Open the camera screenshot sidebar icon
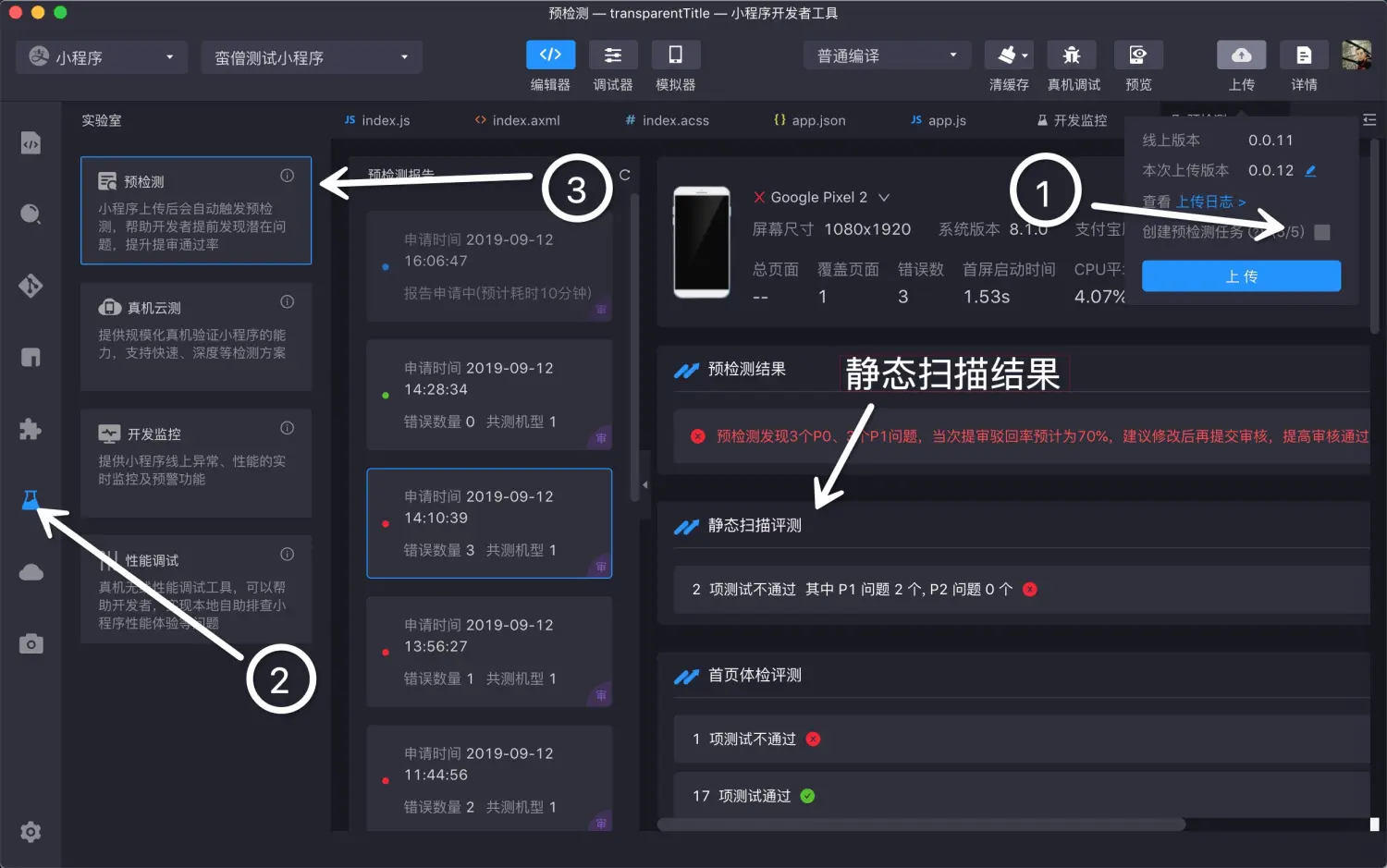1387x868 pixels. click(x=31, y=643)
